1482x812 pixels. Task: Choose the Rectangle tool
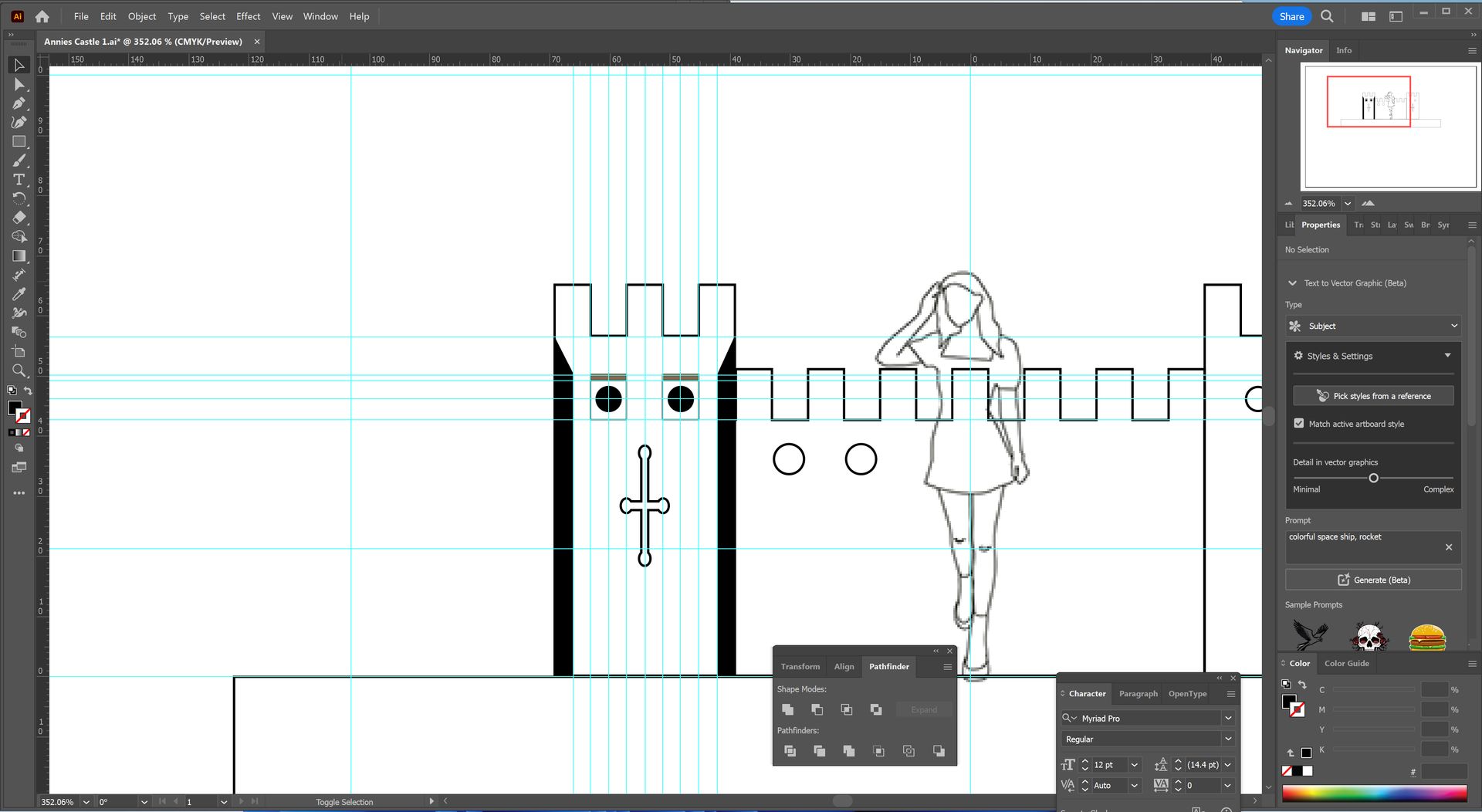[19, 141]
